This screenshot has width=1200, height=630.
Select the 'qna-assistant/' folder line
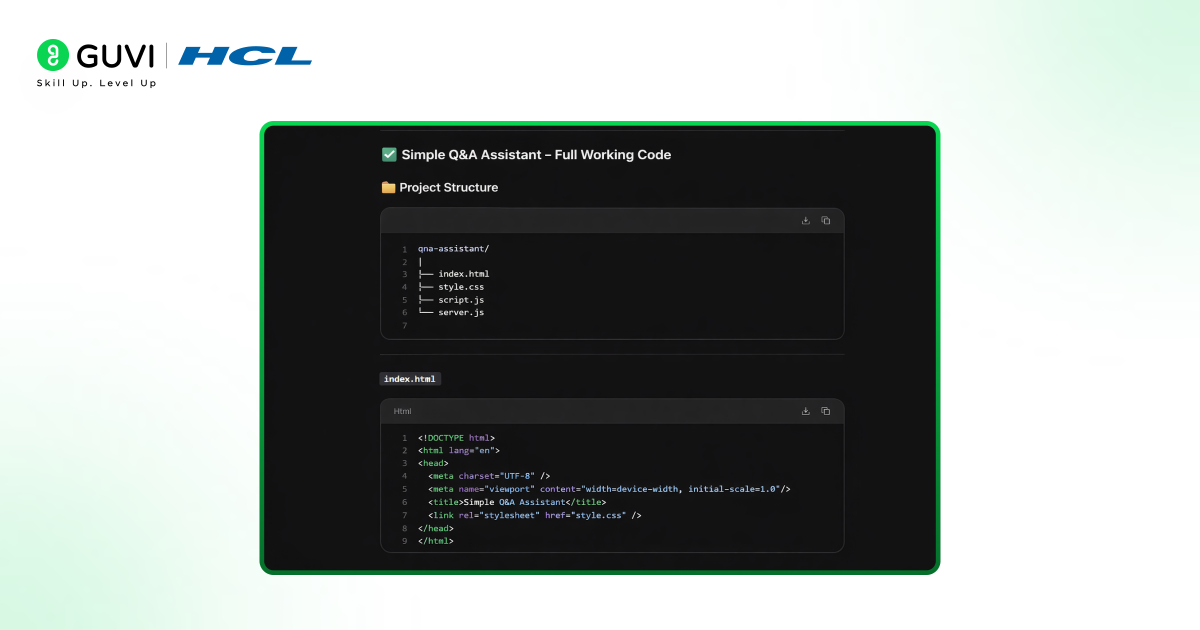point(453,249)
